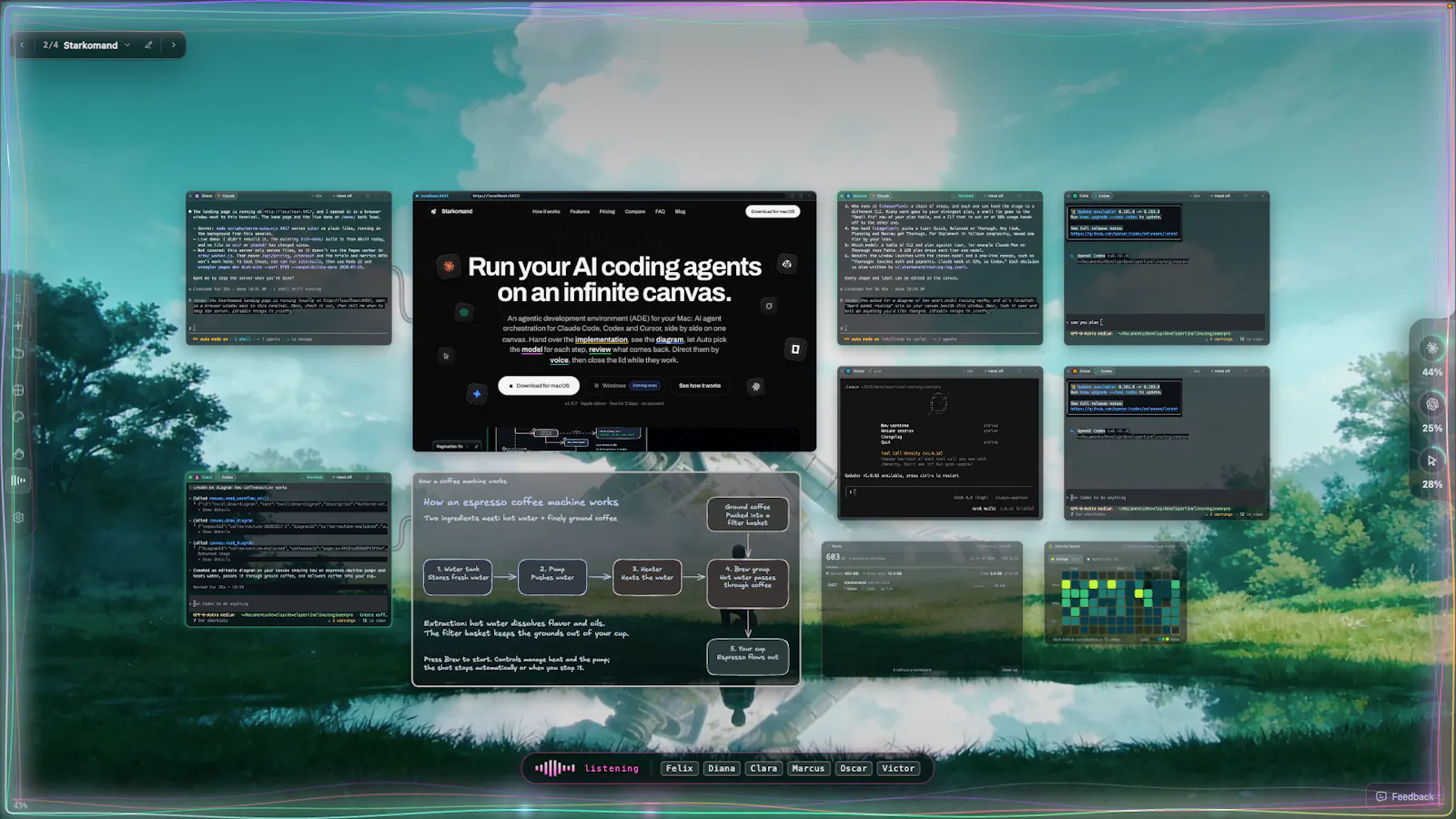Viewport: 1456px width, 819px height.
Task: Open the folder icon in the left sidebar
Action: 18,353
